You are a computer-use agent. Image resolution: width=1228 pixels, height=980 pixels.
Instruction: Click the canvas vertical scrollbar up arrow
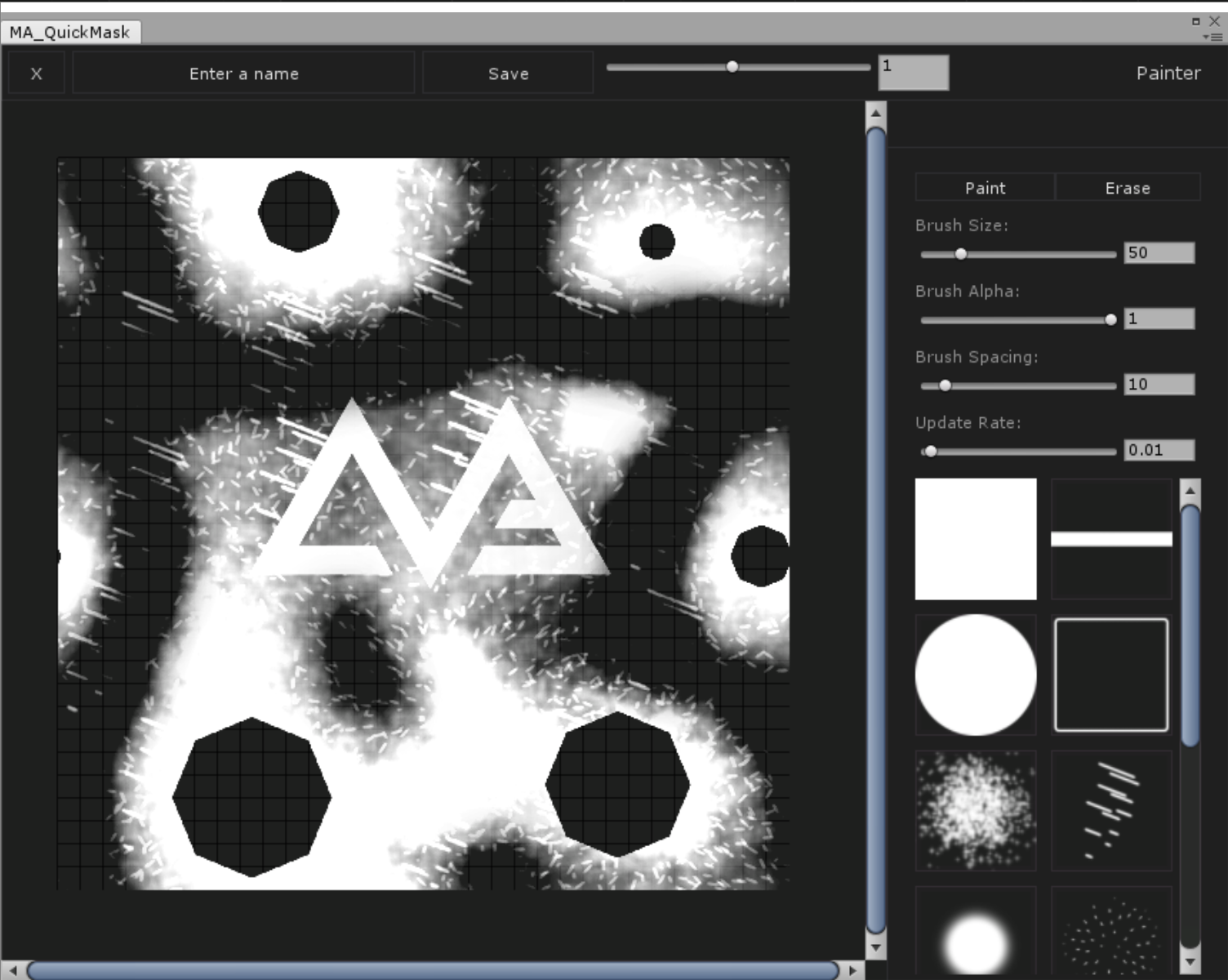pyautogui.click(x=875, y=113)
